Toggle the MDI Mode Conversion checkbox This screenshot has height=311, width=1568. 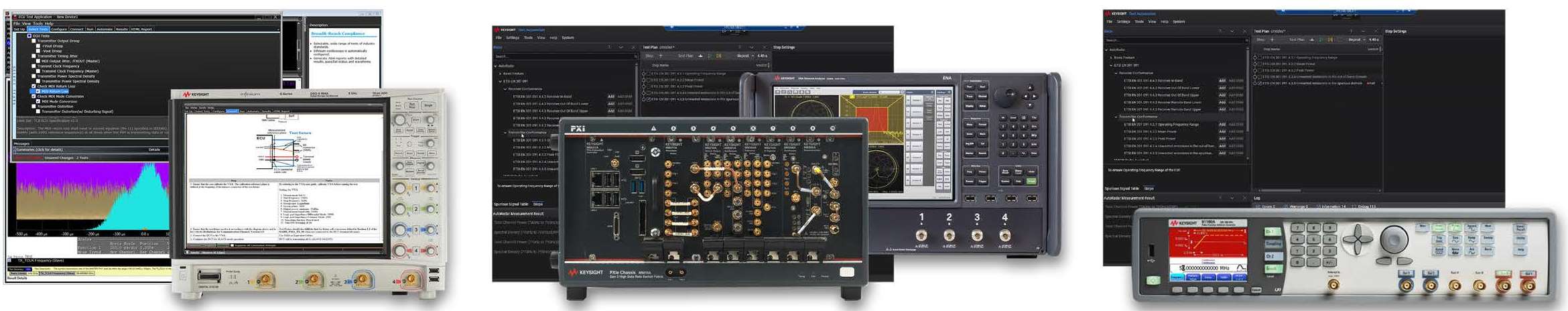pos(38,101)
